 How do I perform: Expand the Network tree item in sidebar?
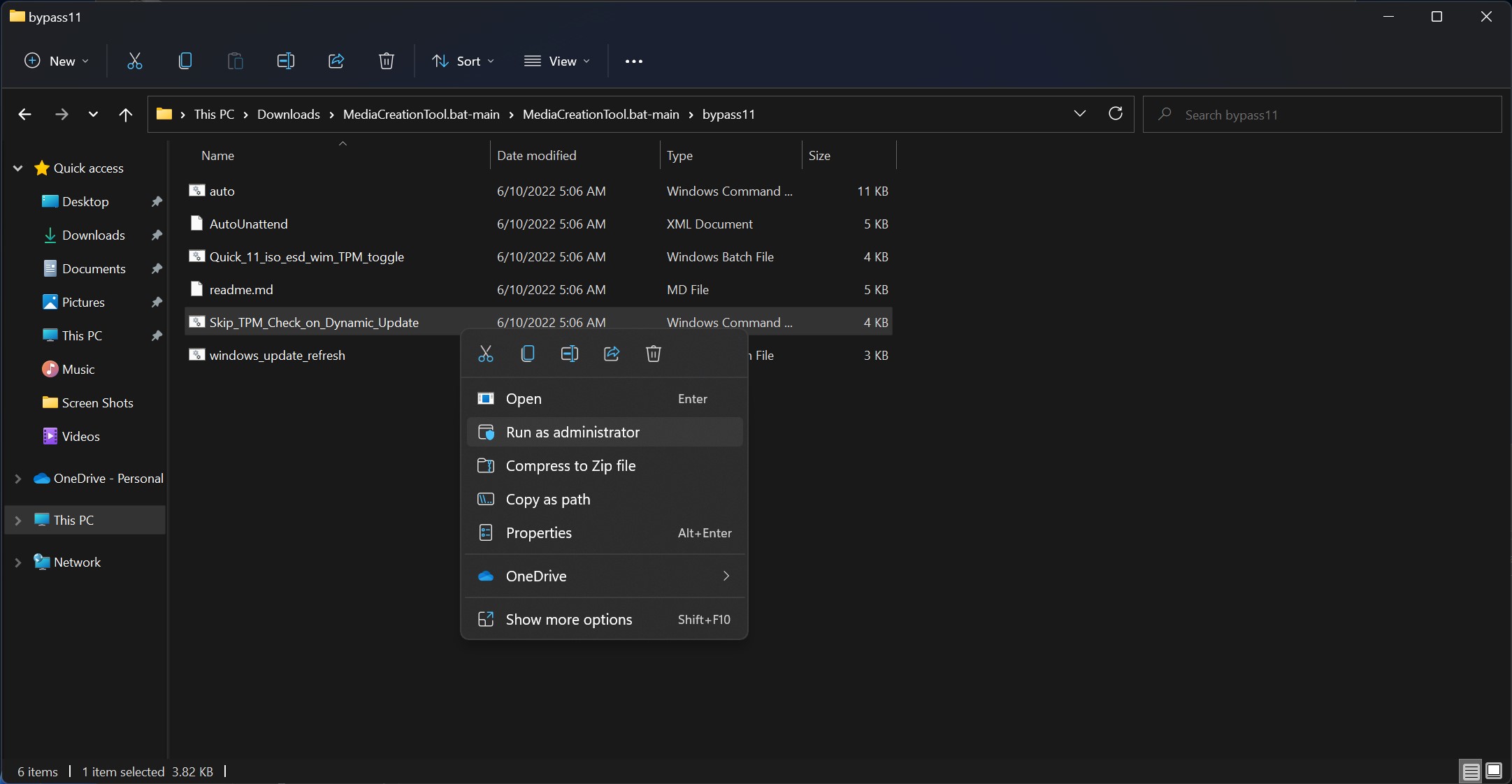(17, 561)
